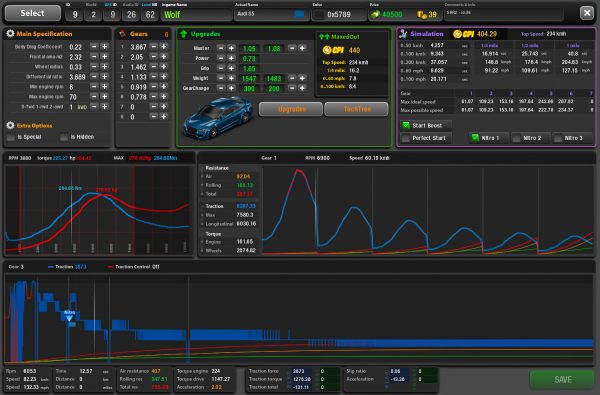Screen dimensions: 600x395
Task: Click the MaxedOut double-arrow icon
Action: click(324, 37)
